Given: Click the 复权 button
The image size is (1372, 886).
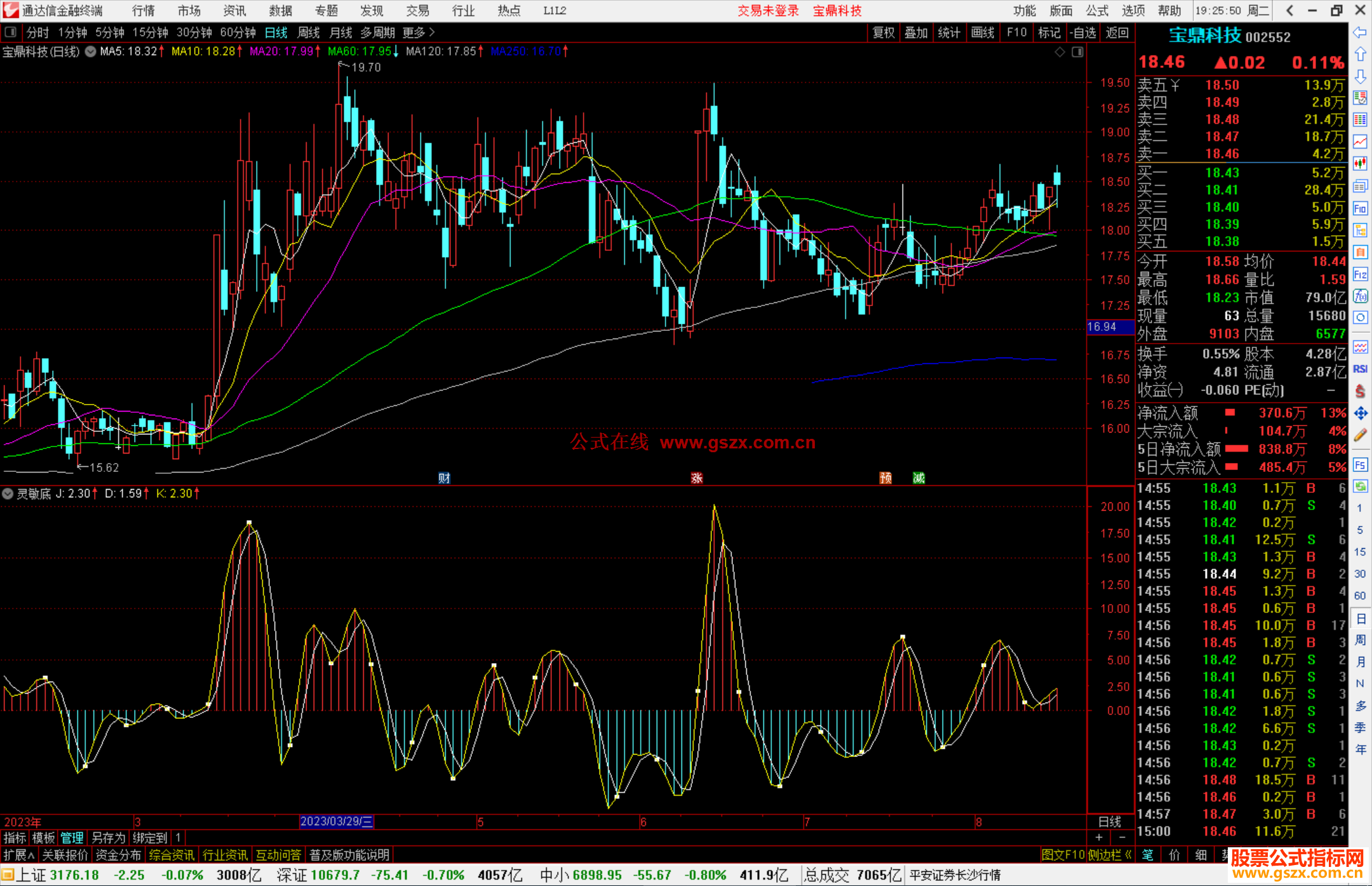Looking at the screenshot, I should (883, 32).
